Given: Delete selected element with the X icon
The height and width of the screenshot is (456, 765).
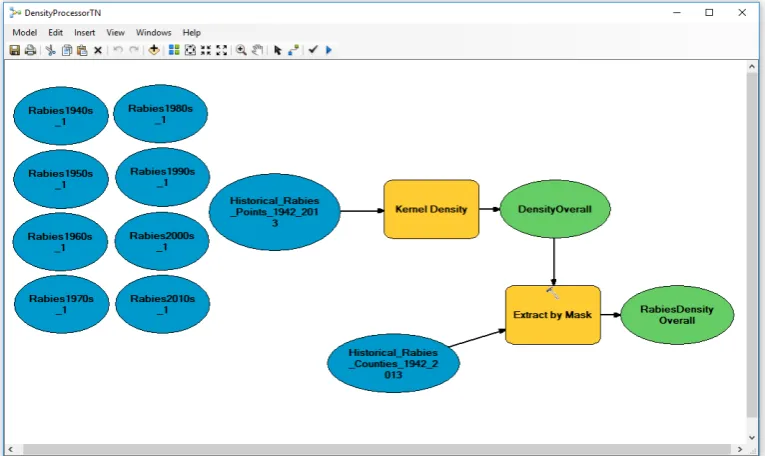Looking at the screenshot, I should [98, 50].
